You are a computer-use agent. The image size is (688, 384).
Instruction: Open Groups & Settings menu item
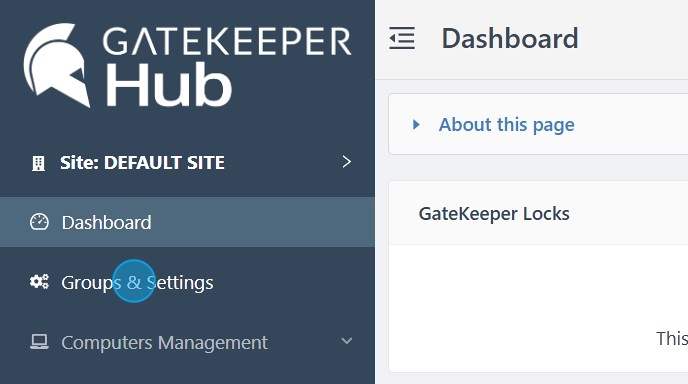(x=187, y=282)
